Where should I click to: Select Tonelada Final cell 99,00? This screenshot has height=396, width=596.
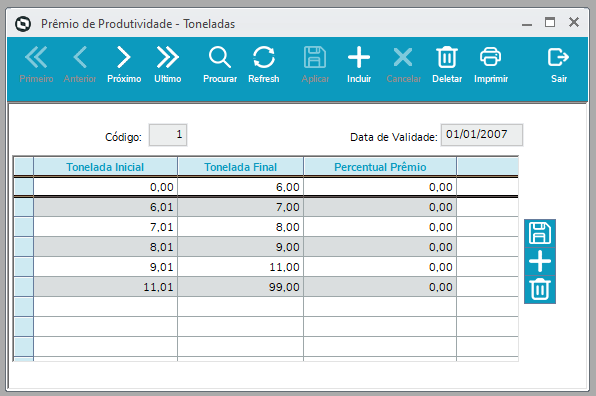point(241,287)
